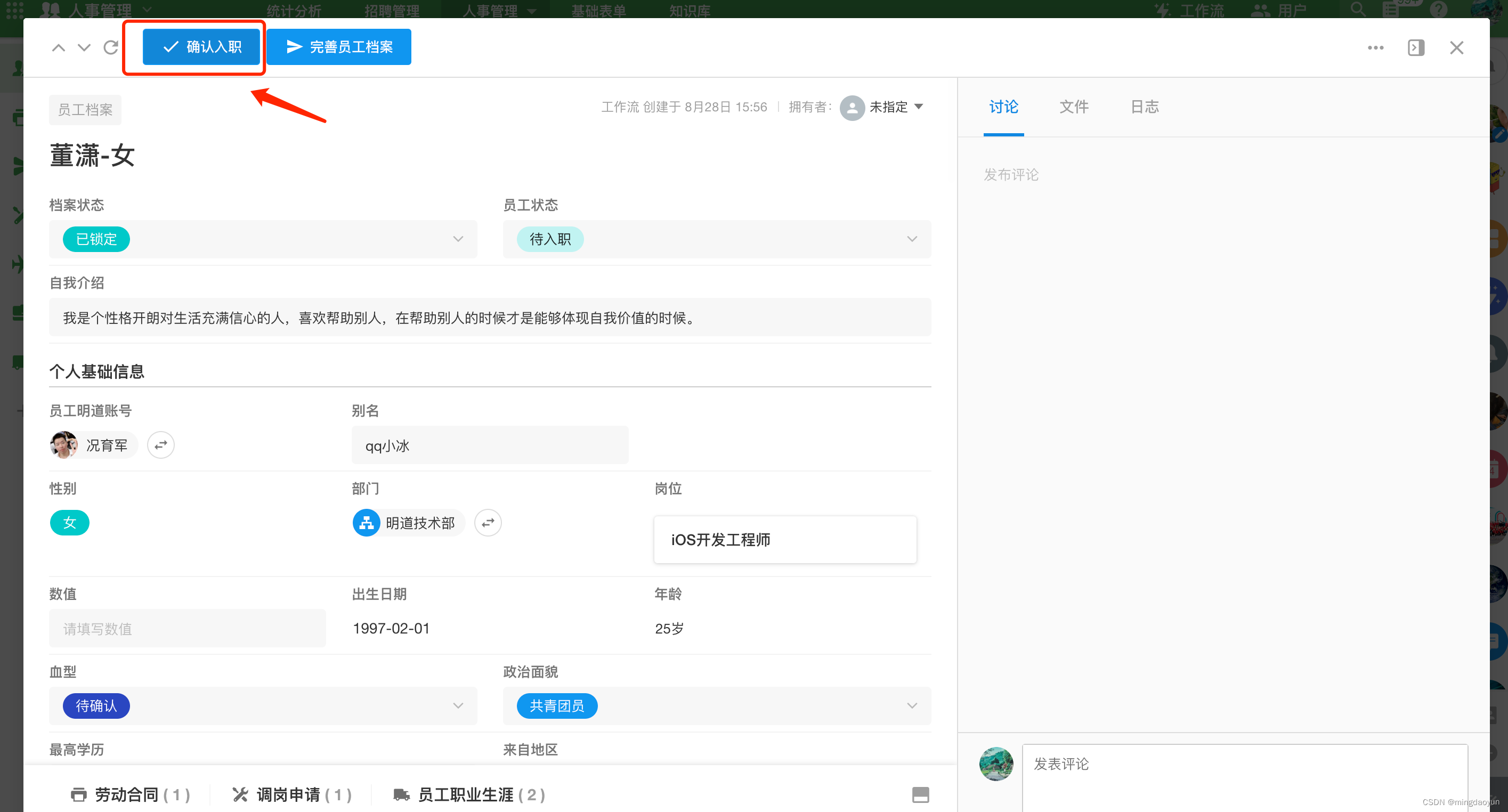
Task: Switch to the 日志 tab
Action: pos(1144,107)
